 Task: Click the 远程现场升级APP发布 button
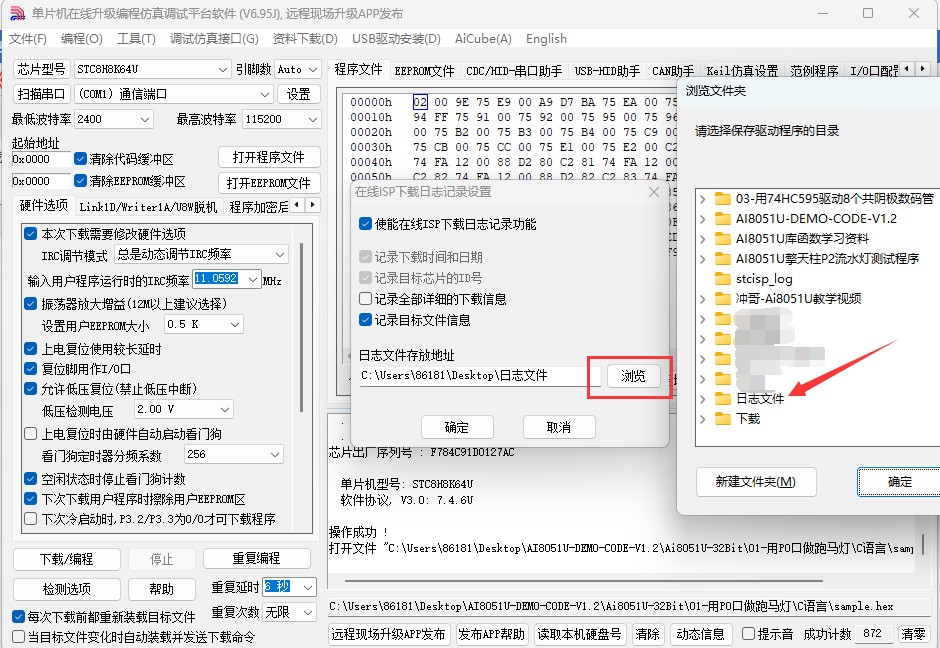coord(388,634)
